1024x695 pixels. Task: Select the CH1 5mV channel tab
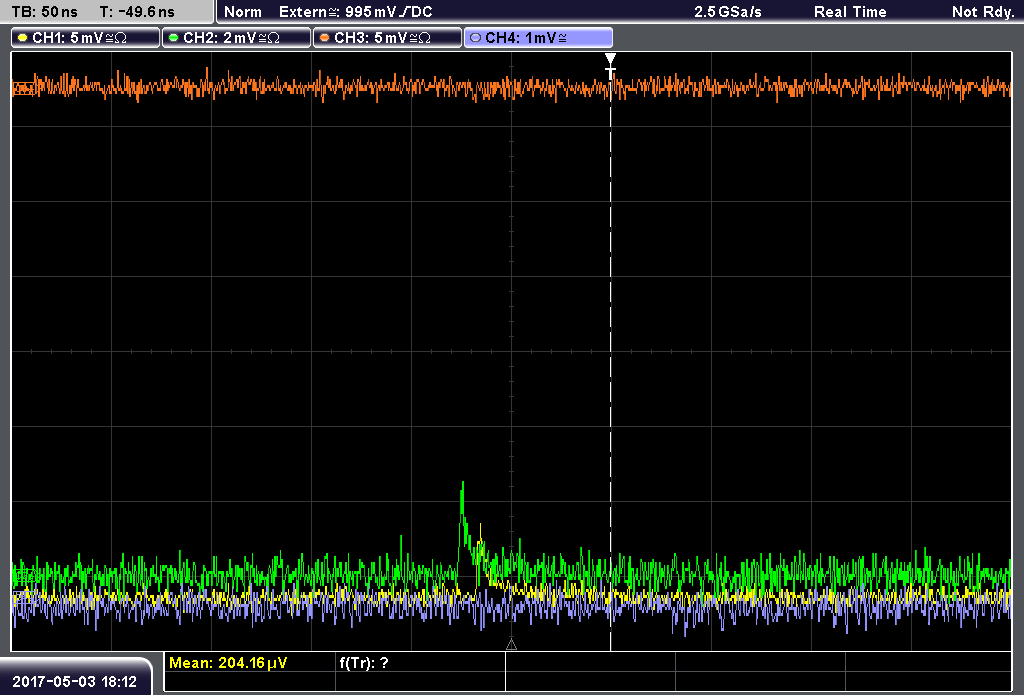point(86,38)
